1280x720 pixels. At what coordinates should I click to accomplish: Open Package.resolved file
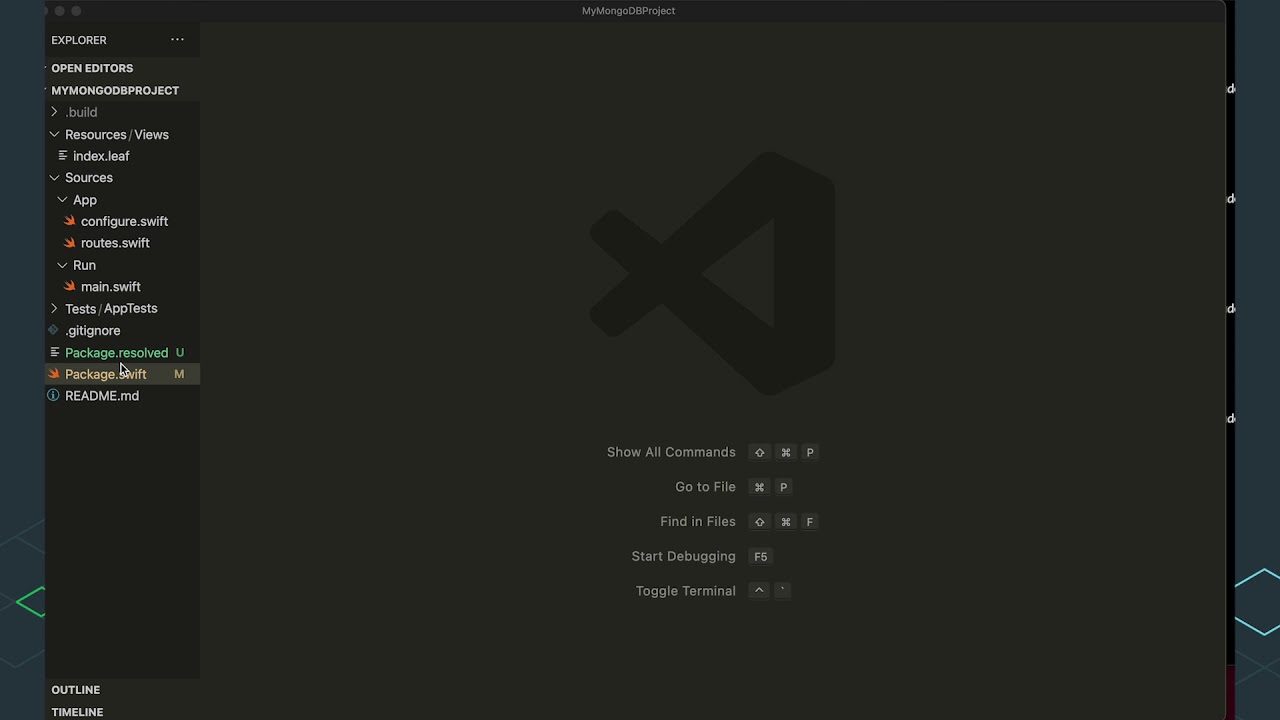(116, 352)
